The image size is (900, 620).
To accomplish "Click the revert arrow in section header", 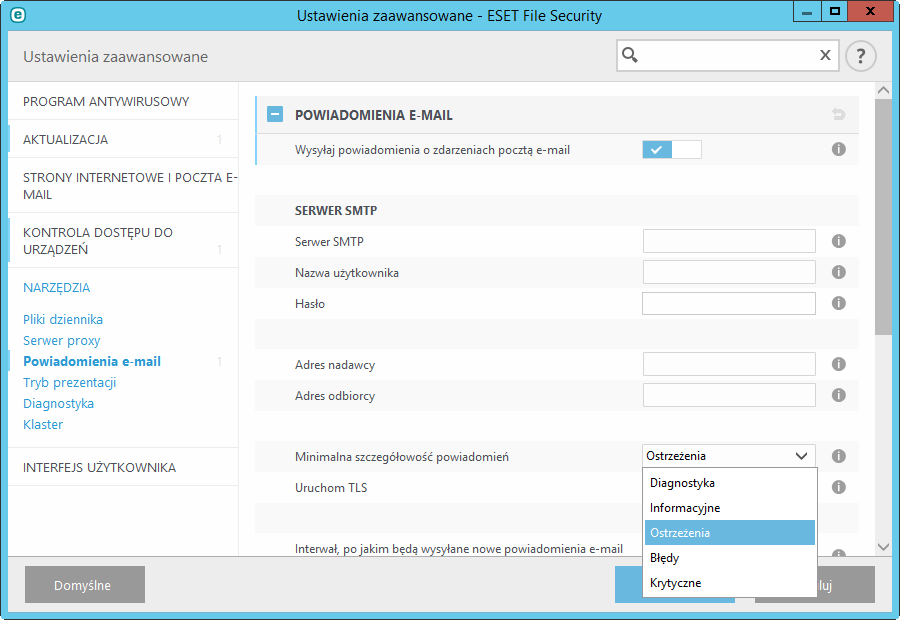I will (x=839, y=114).
